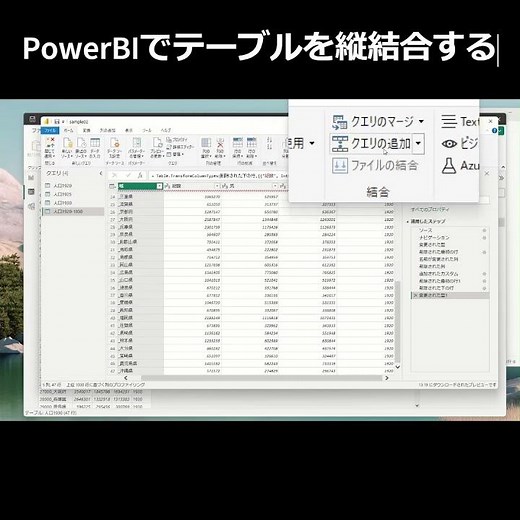Open the クエリの追加 dropdown arrow
The image size is (520, 520).
click(x=418, y=144)
